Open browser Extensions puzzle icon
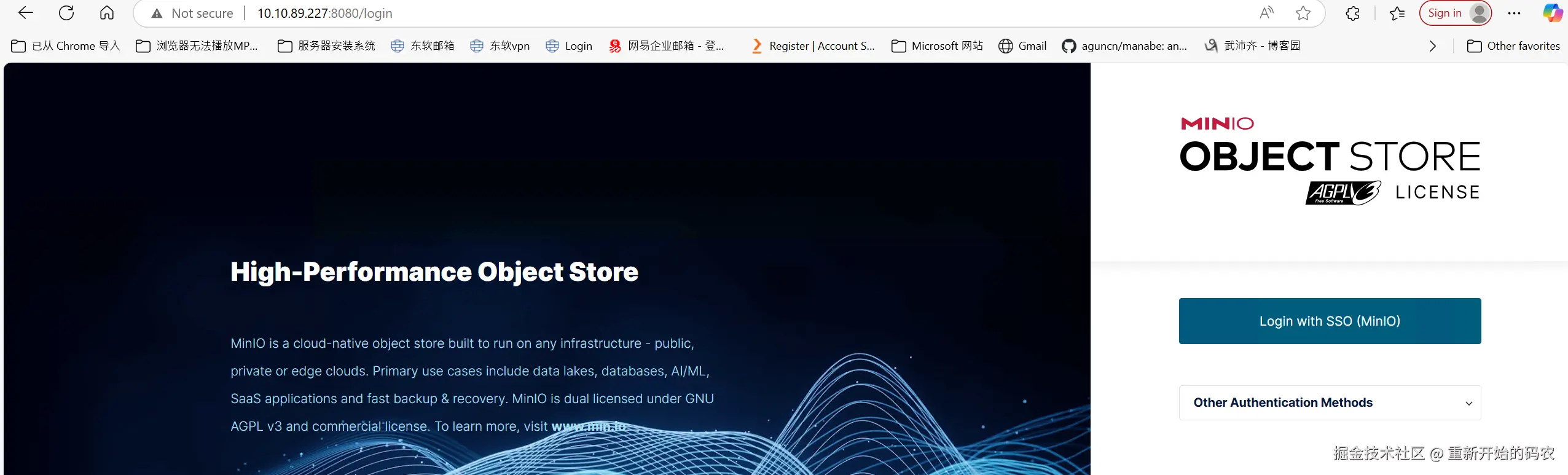Screen dimensions: 1568x475 click(x=1352, y=13)
